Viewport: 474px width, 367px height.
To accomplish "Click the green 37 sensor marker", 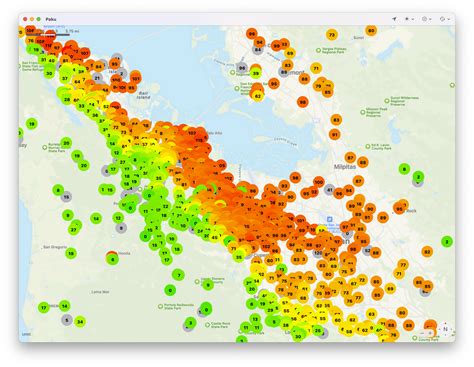I will (x=65, y=79).
